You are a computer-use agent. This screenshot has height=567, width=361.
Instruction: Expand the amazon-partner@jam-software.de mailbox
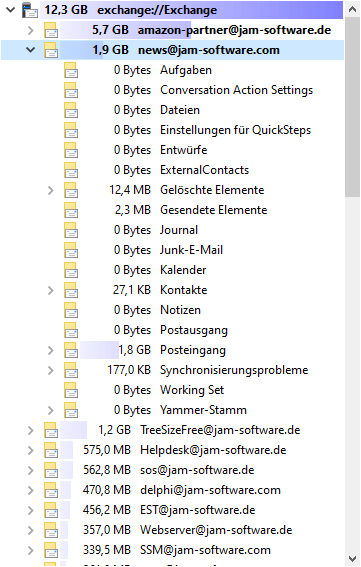point(31,30)
